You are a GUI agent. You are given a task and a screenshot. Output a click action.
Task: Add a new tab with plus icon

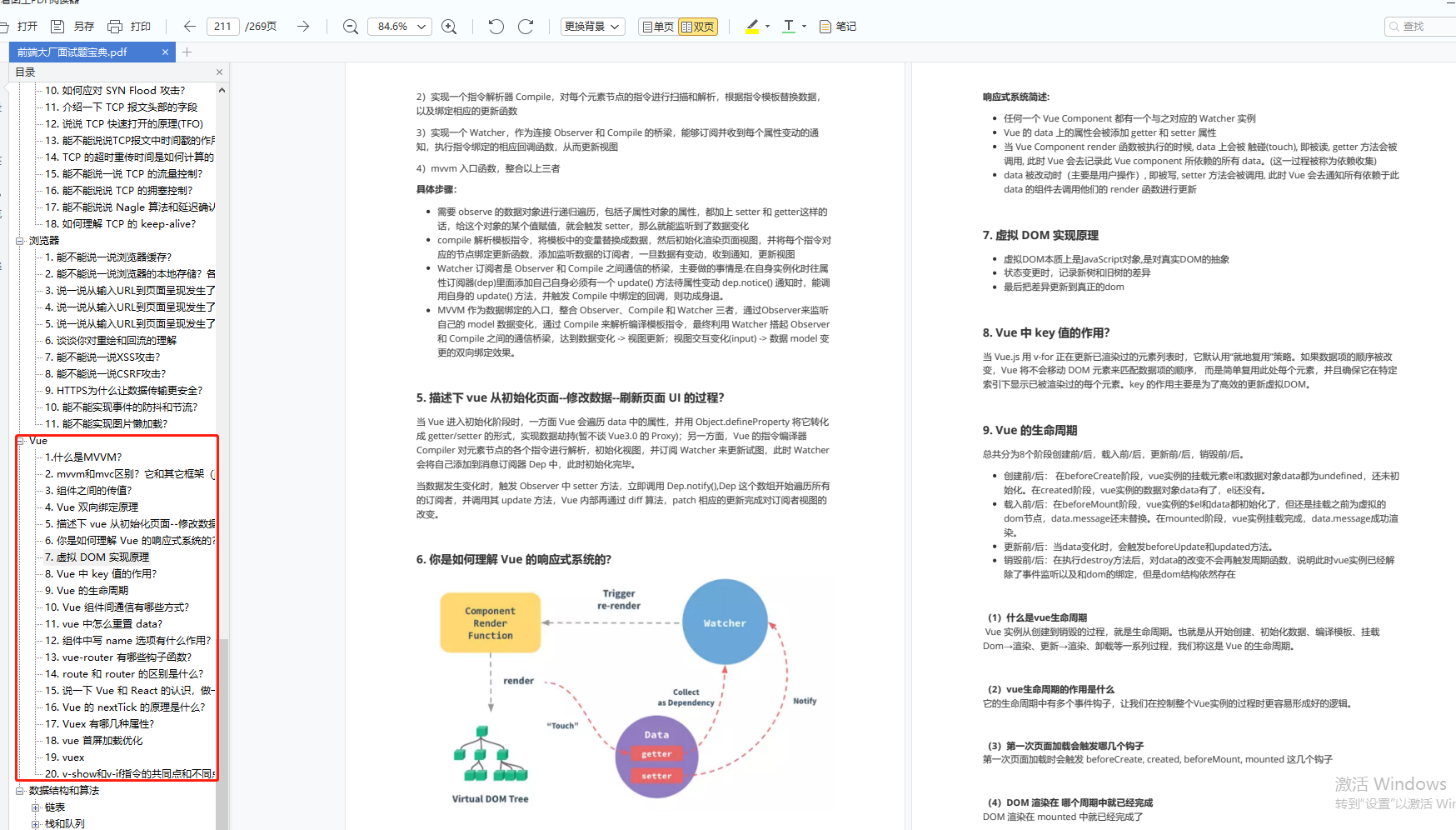187,52
